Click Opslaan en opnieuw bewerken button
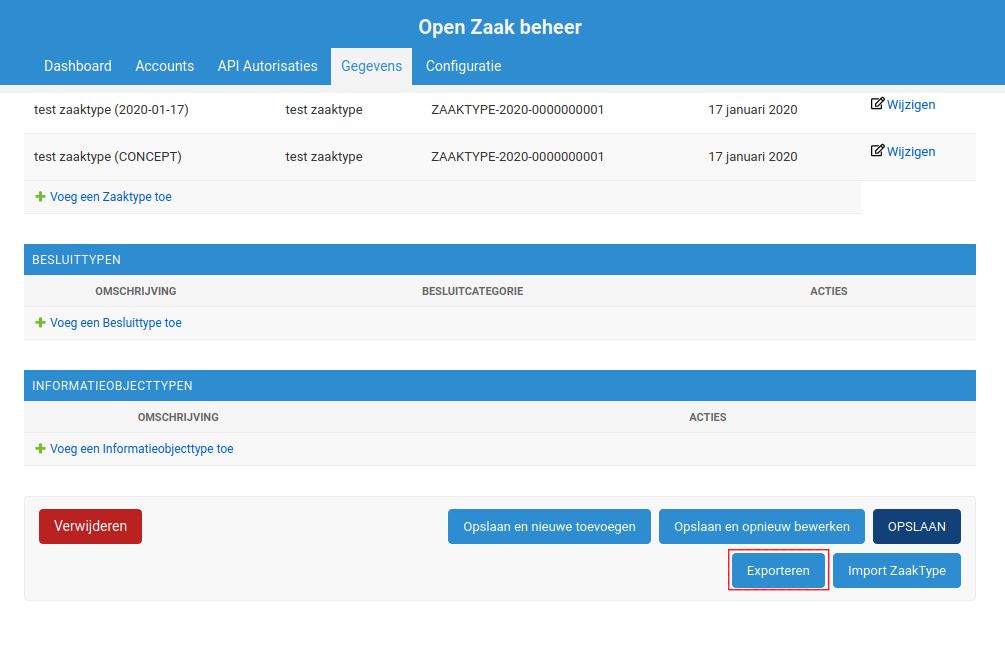The image size is (1005, 669). tap(761, 526)
